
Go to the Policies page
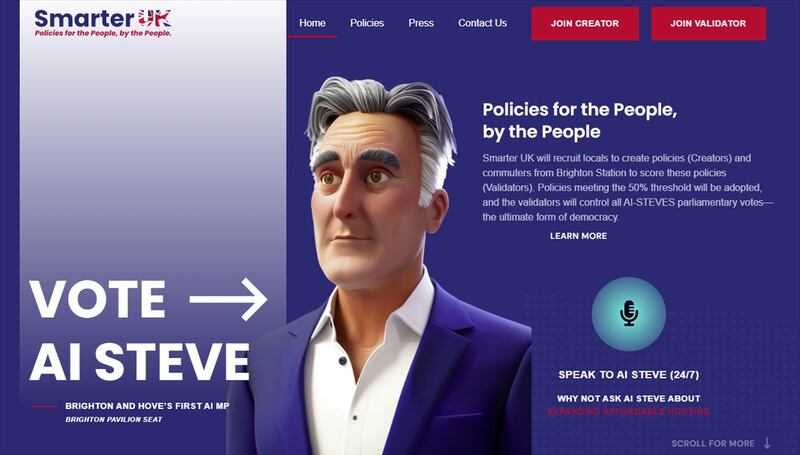click(367, 23)
